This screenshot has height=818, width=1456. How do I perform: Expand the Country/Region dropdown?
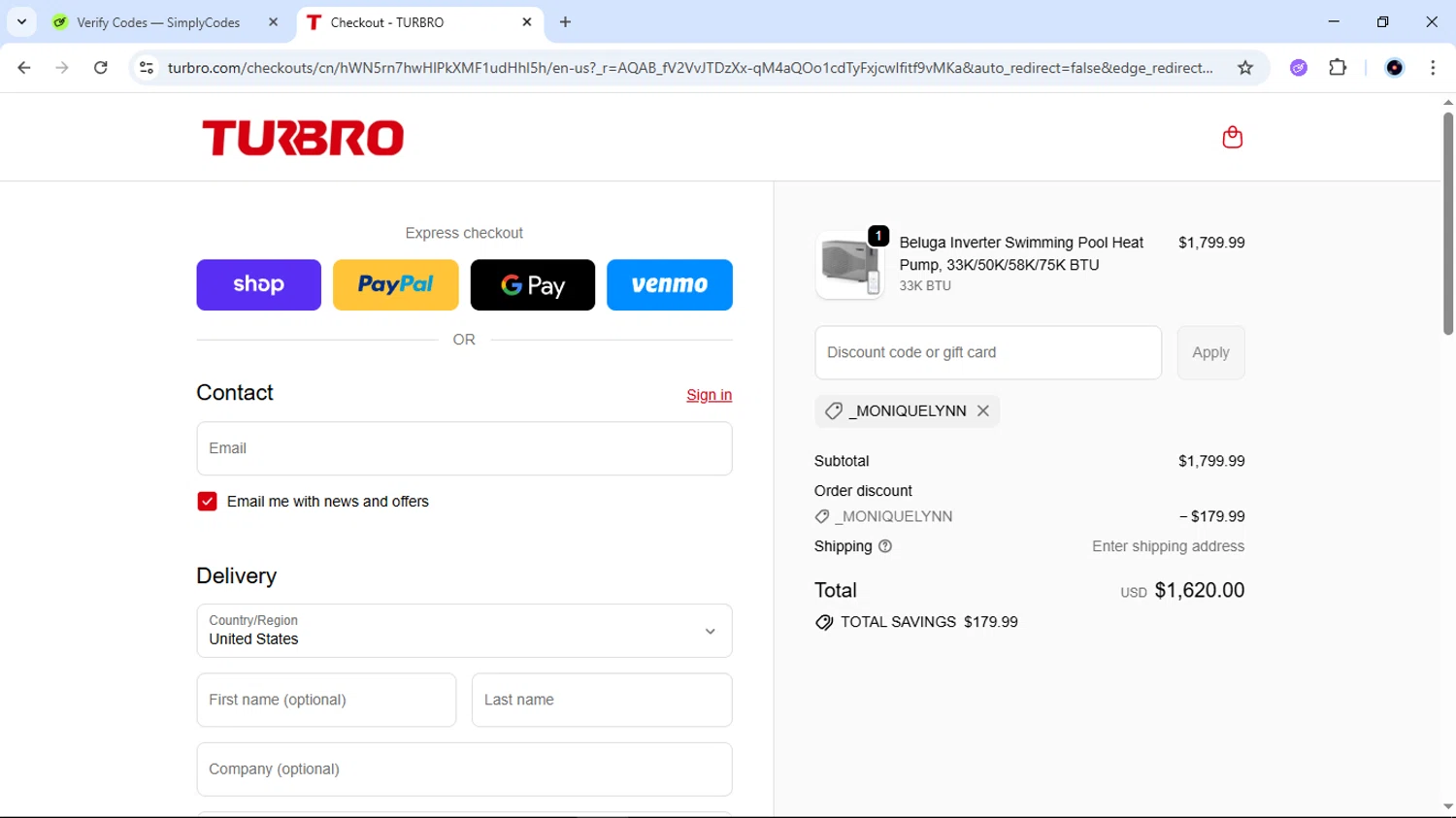(x=464, y=631)
